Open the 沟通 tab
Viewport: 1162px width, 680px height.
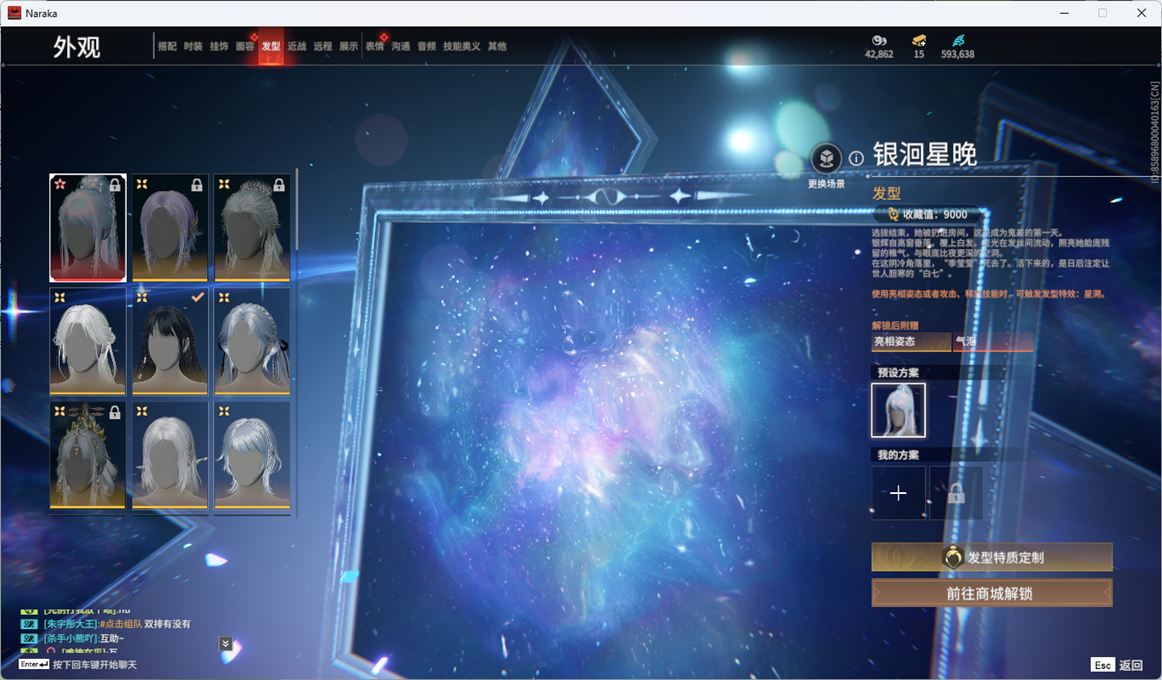400,46
